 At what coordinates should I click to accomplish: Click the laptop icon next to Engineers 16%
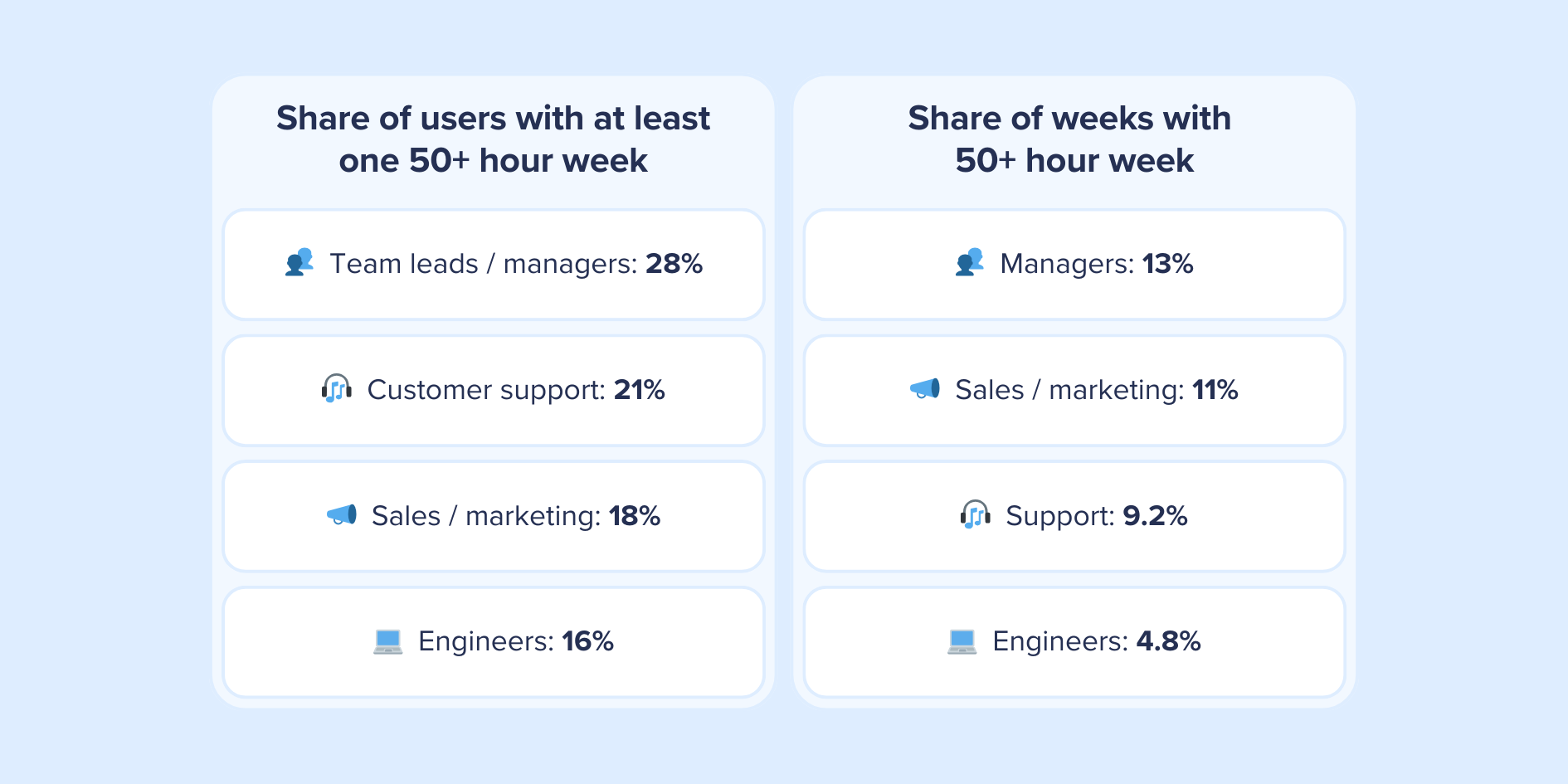pos(387,641)
